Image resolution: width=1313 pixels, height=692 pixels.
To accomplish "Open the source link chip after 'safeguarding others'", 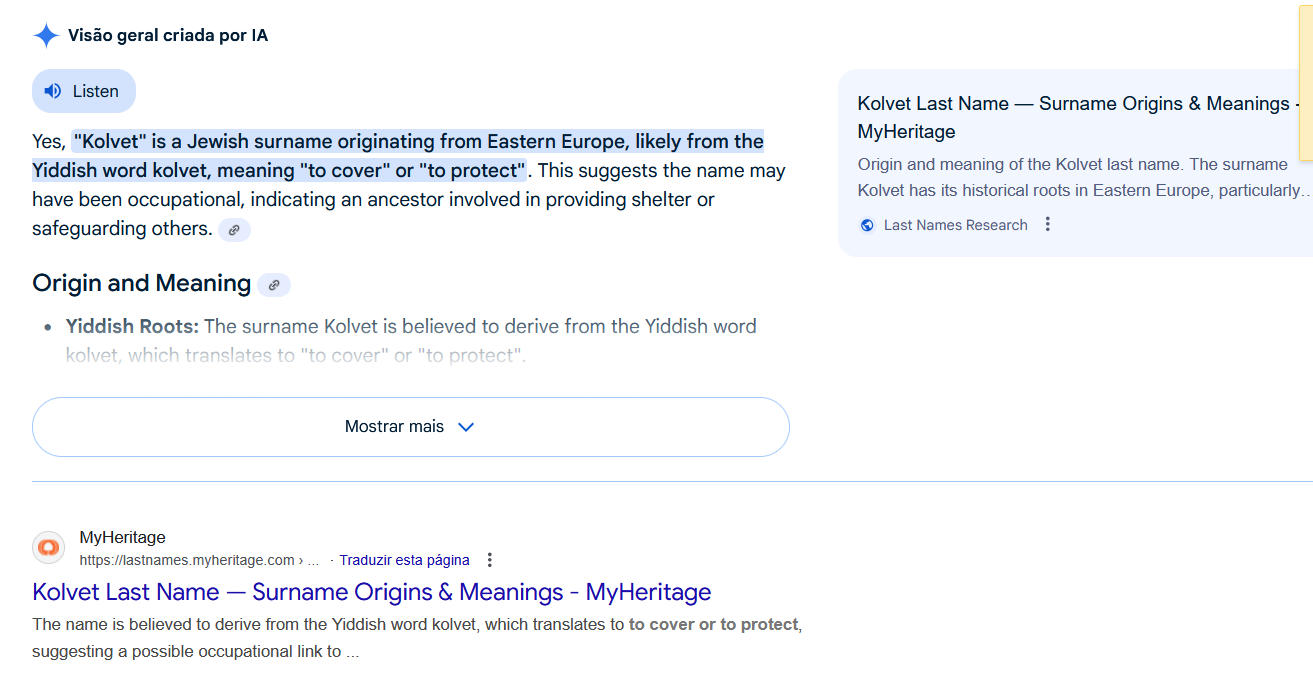I will click(234, 230).
